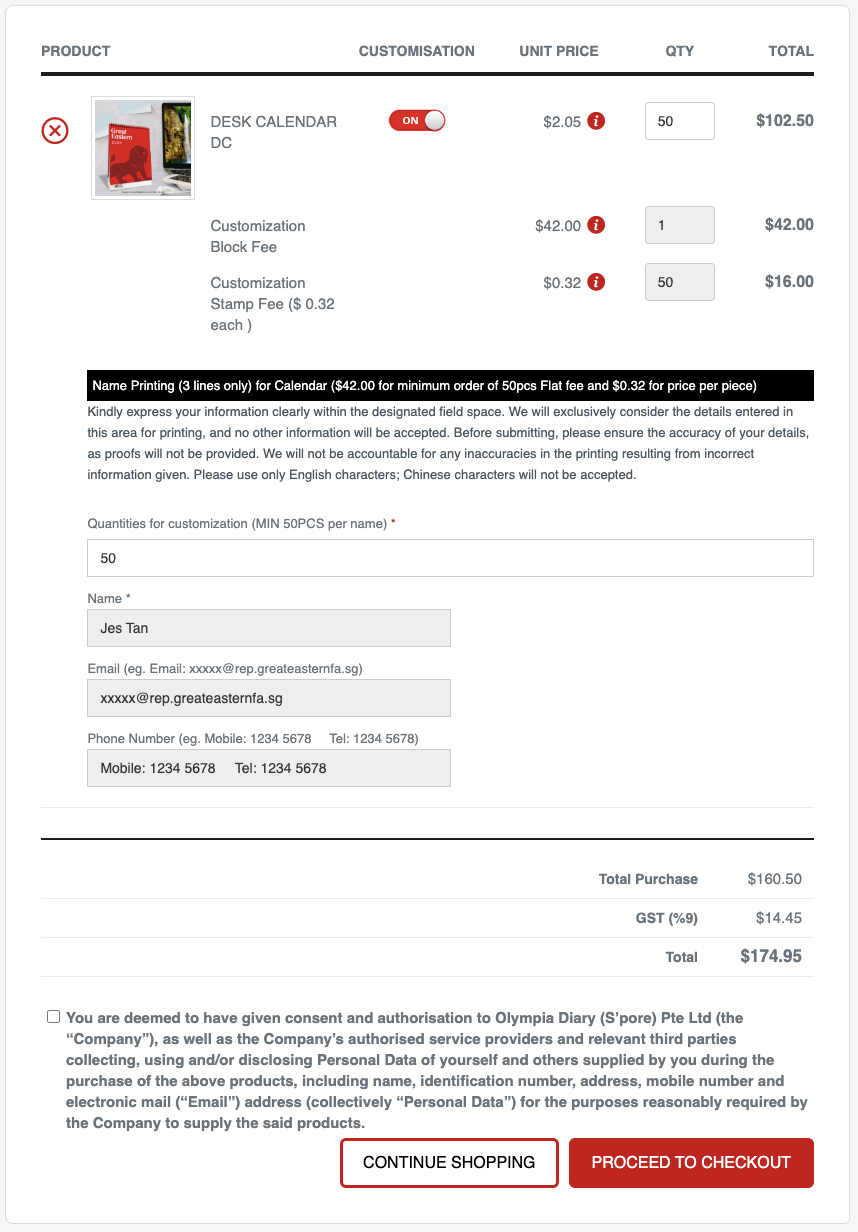Click the DESK CALENDAR DC product name
This screenshot has width=858, height=1232.
click(x=273, y=132)
